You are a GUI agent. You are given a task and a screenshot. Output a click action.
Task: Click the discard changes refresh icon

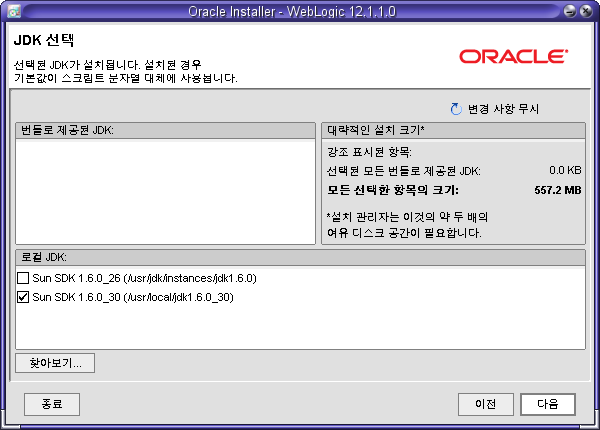[x=457, y=108]
